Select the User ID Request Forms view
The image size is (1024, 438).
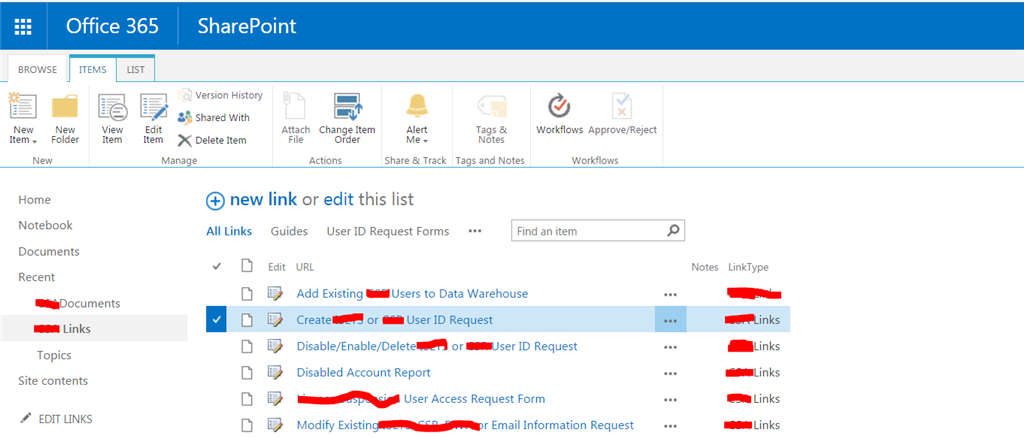point(388,231)
